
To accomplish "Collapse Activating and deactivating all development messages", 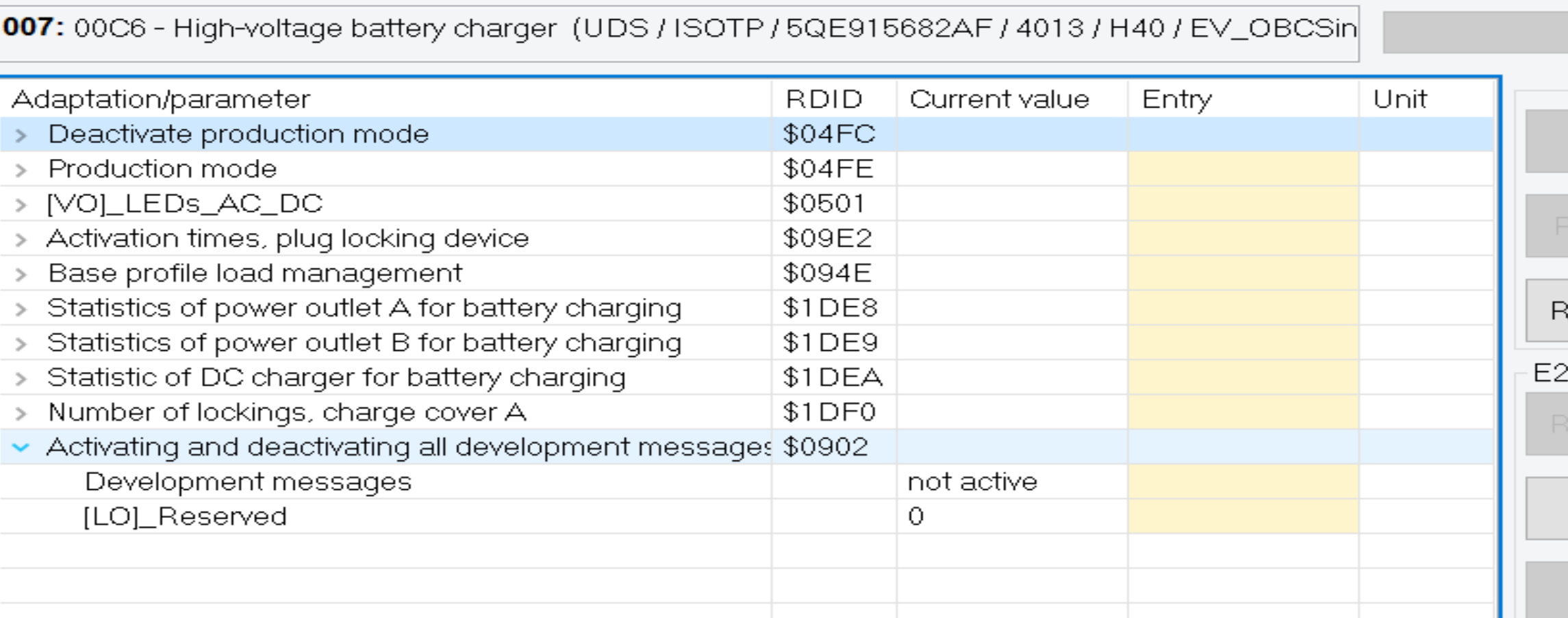I will (21, 447).
